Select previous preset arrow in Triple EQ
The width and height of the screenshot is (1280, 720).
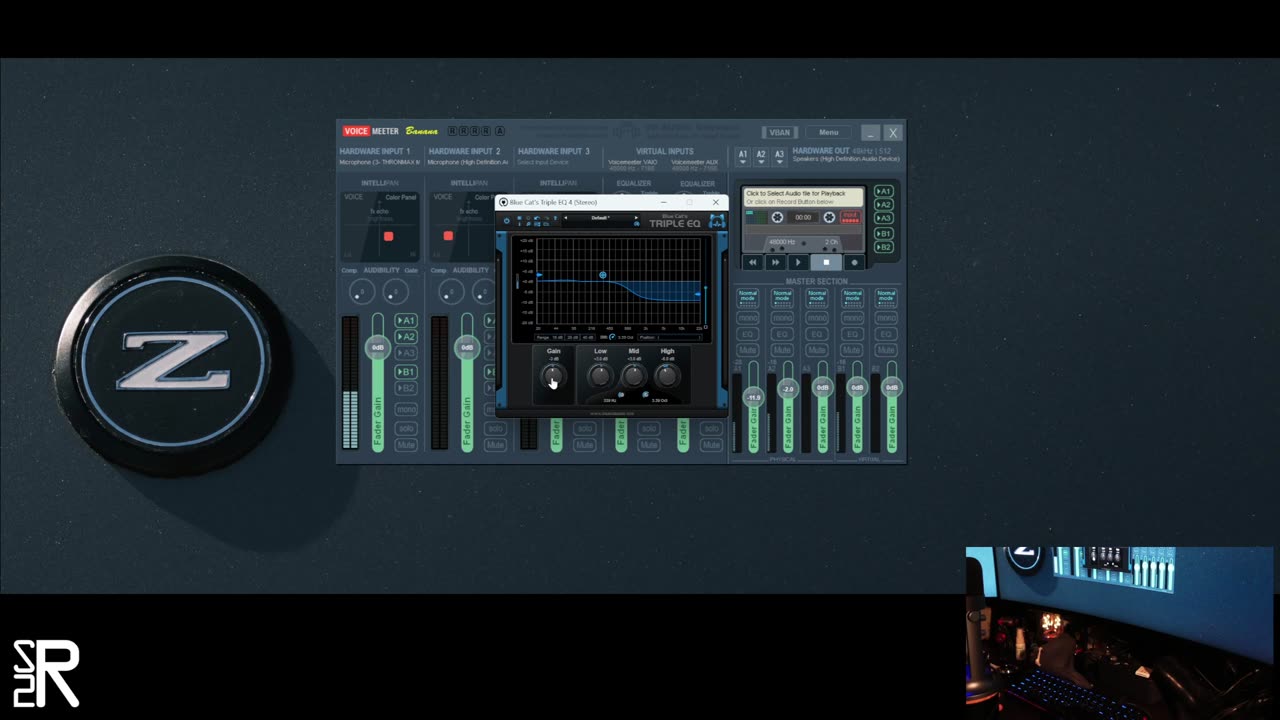tap(565, 218)
